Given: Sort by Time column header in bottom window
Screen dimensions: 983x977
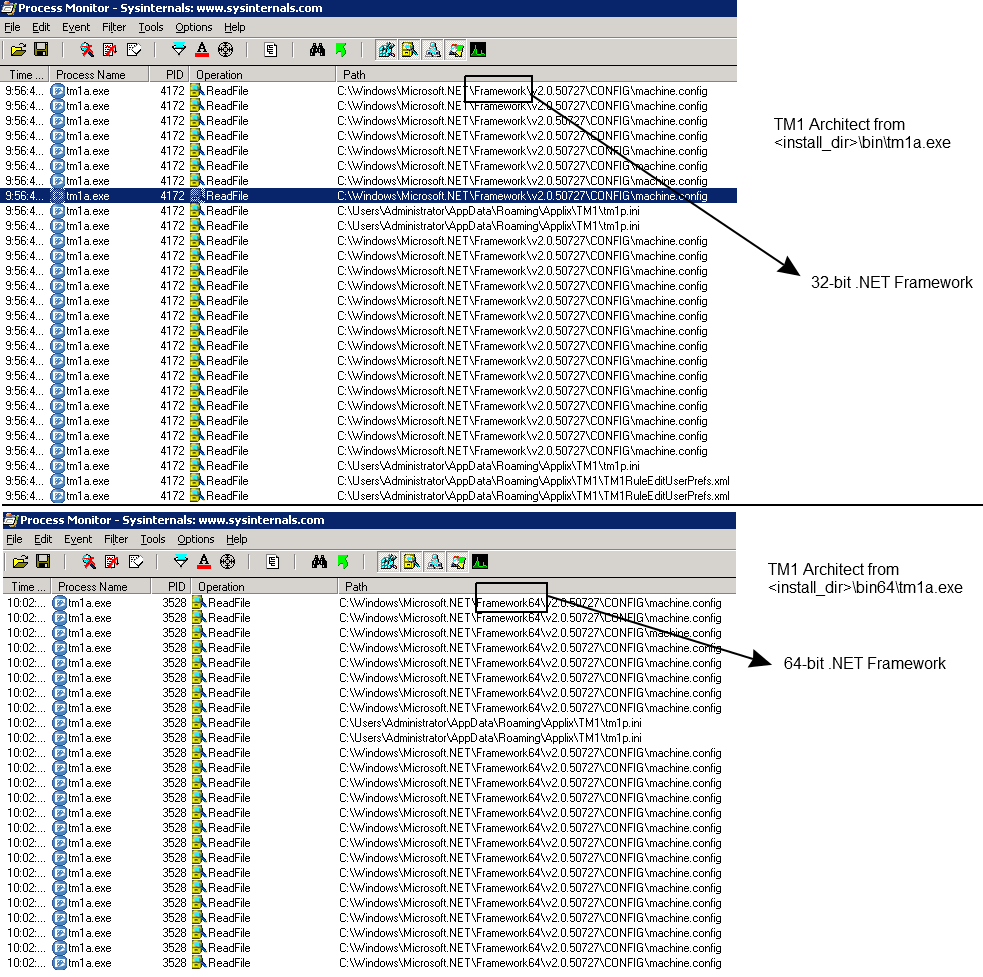Looking at the screenshot, I should point(27,586).
